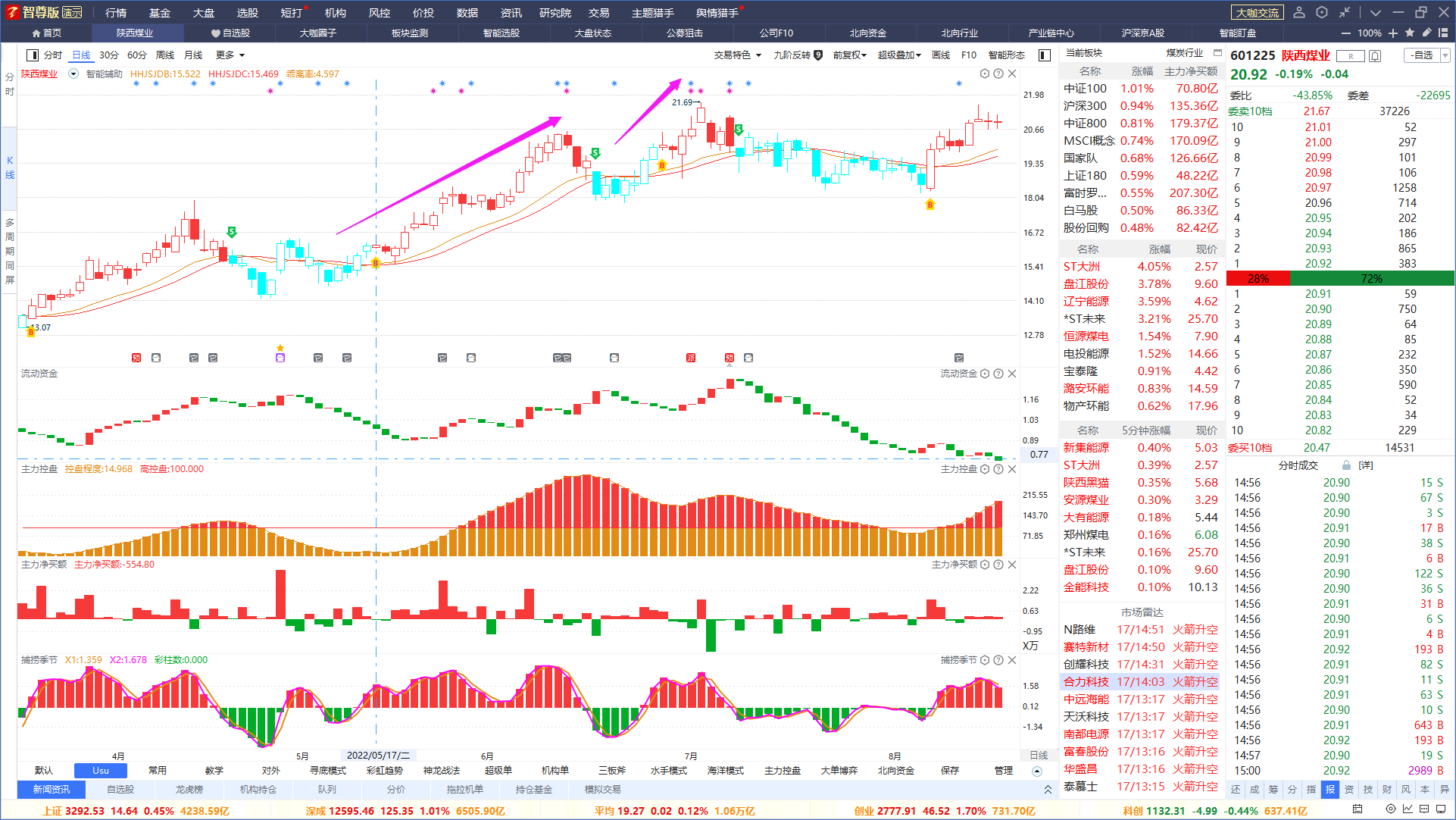Expand the title bar chevron-down menu

point(1375,12)
